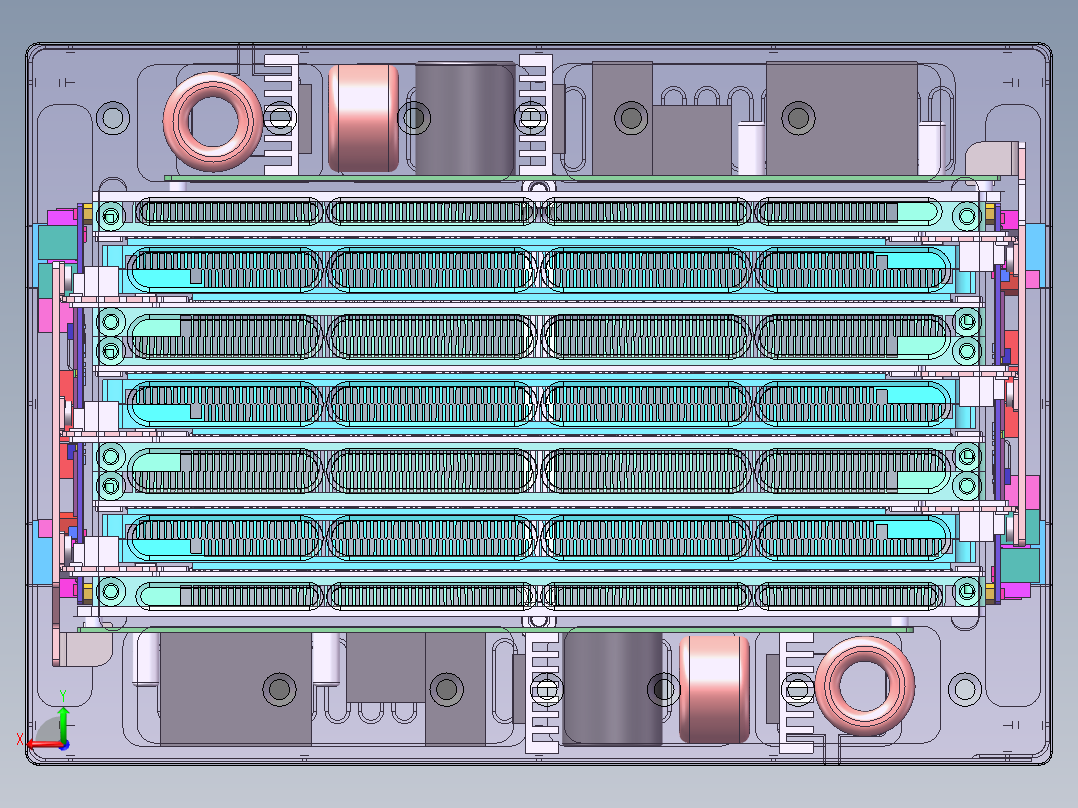Select the pink toroid coil in upper-left
Viewport: 1078px width, 808px height.
point(213,122)
